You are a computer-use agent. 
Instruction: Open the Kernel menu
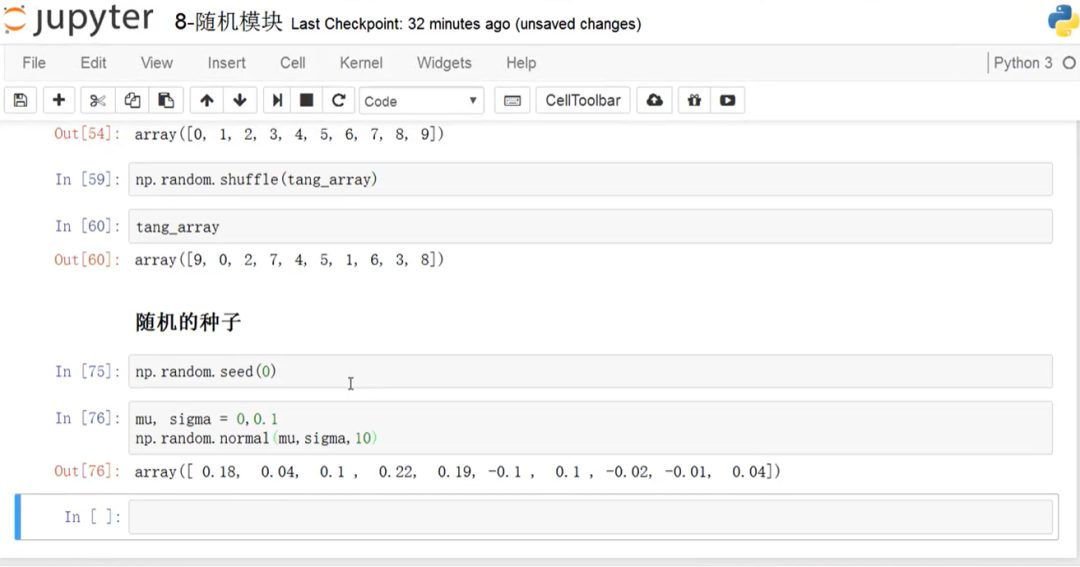pos(361,63)
